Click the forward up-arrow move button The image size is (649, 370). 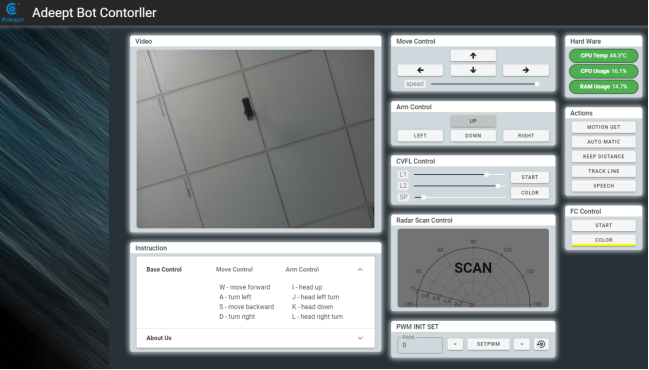[x=473, y=55]
